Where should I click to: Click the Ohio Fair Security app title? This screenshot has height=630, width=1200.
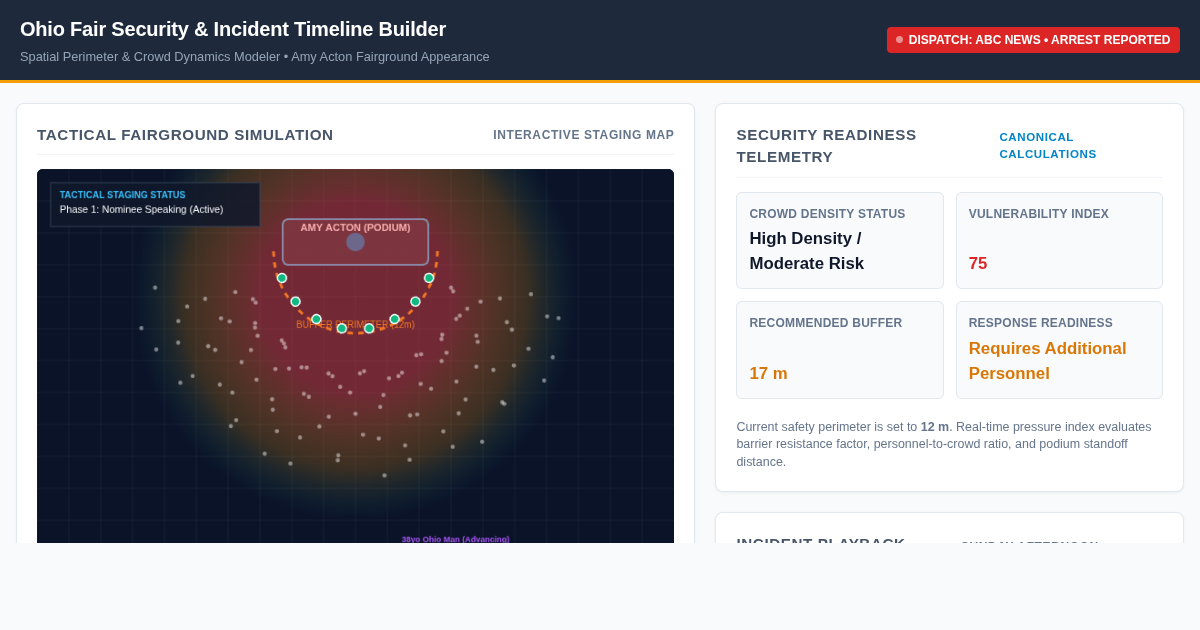pyautogui.click(x=233, y=29)
